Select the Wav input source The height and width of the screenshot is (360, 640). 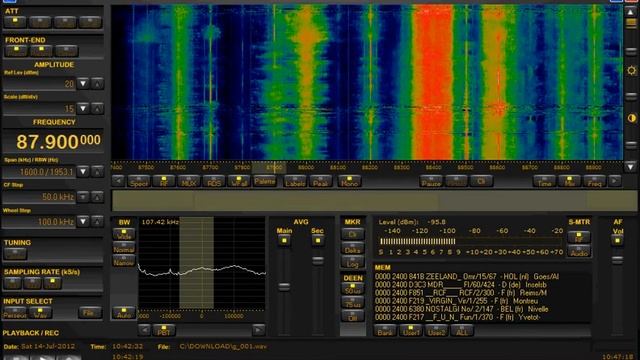point(40,313)
